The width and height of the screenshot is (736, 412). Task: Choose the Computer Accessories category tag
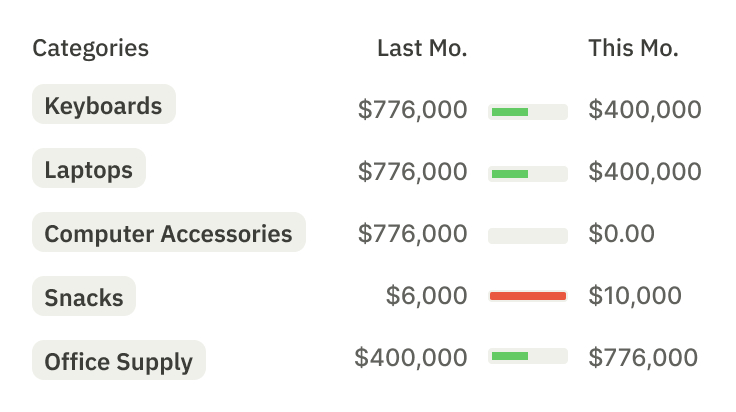[169, 232]
